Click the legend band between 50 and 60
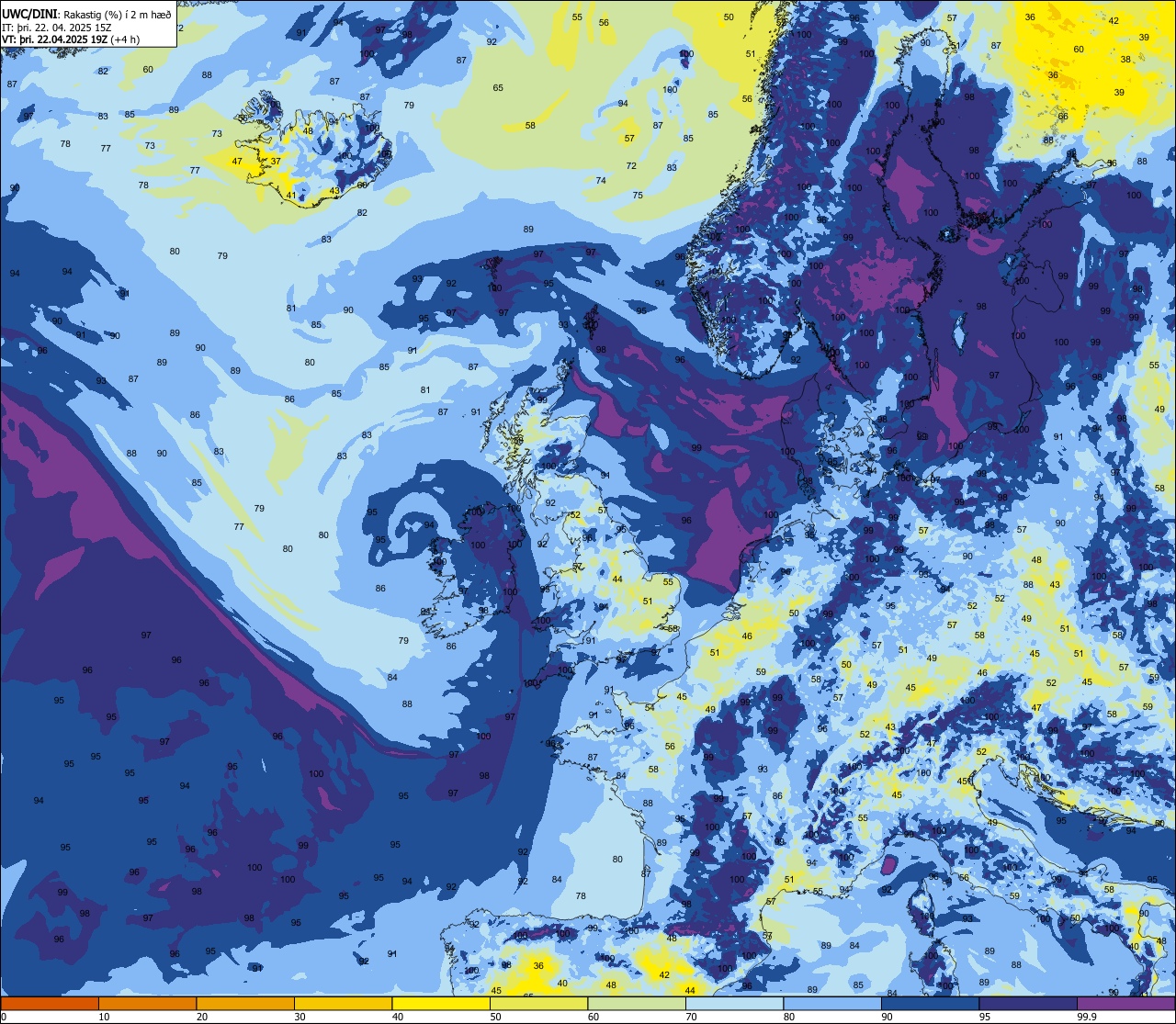 click(538, 1004)
